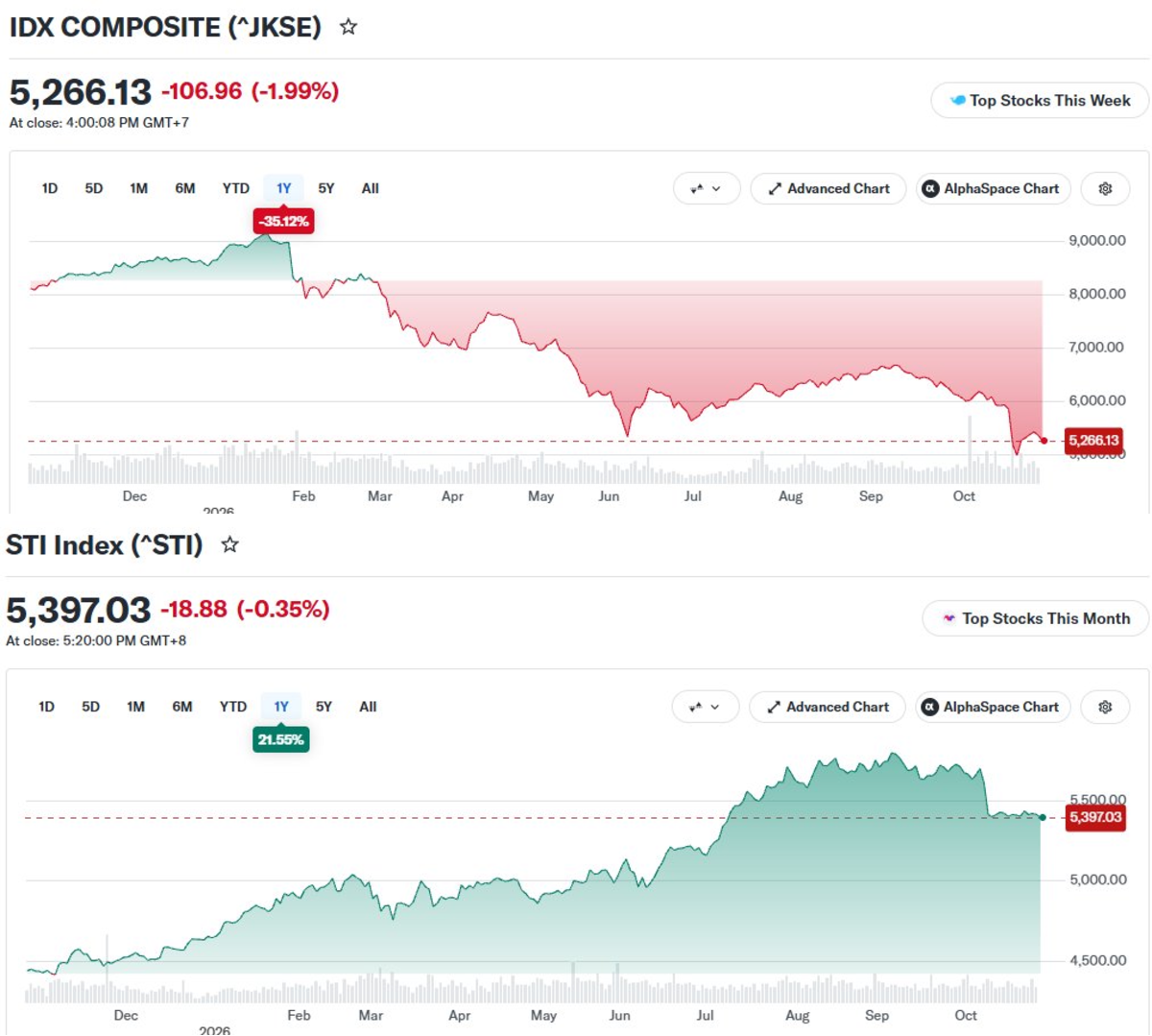Expand chart type dropdown on STI chart

coord(706,707)
